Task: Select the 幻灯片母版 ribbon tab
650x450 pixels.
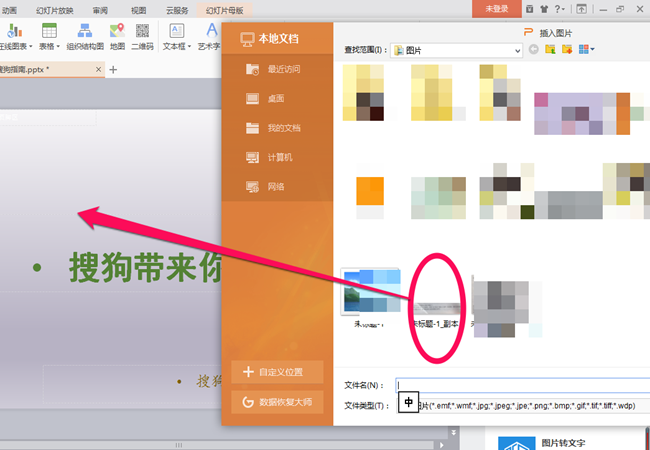Action: [x=224, y=10]
